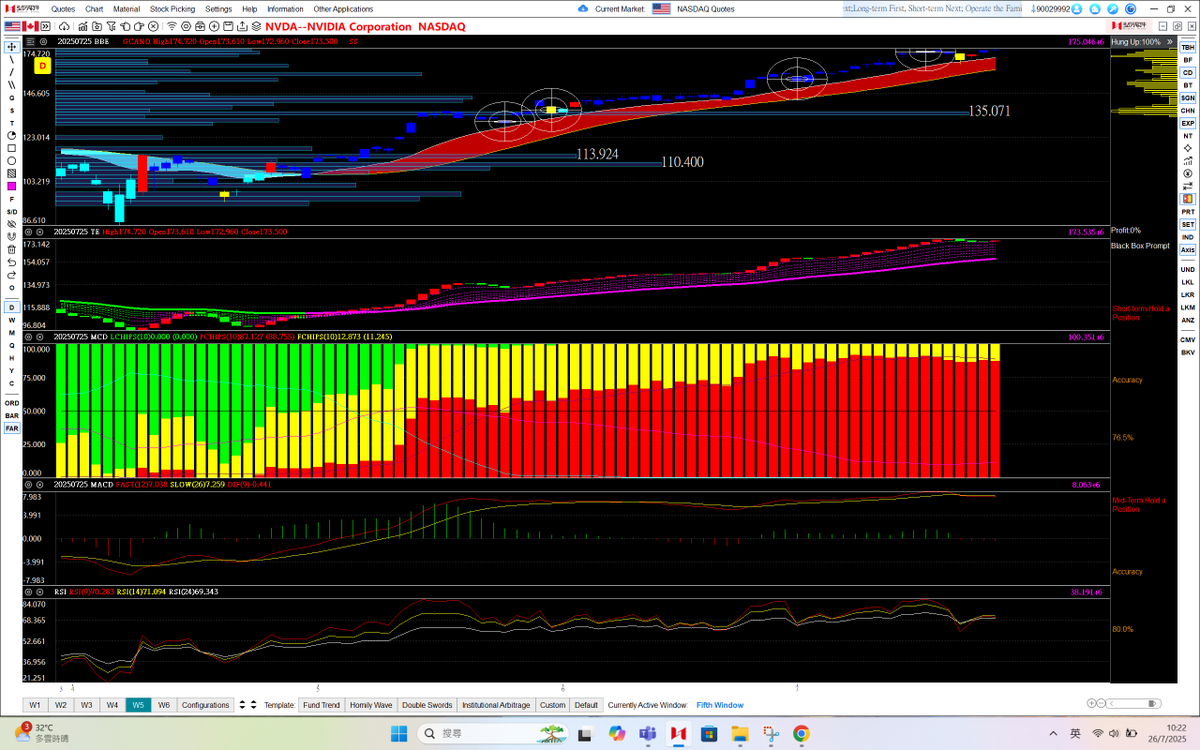Toggle the CD button in right sidebar

pos(1188,73)
